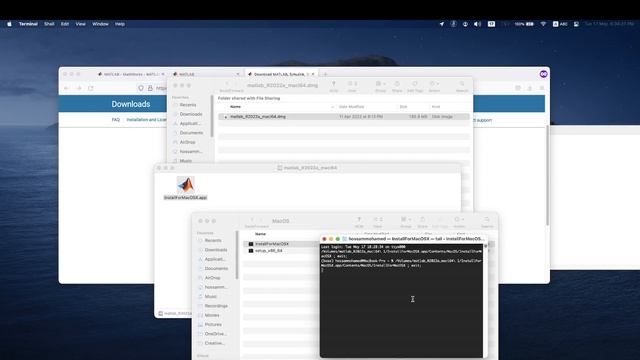The width and height of the screenshot is (640, 360).
Task: Click the browser reload button
Action: 91,88
